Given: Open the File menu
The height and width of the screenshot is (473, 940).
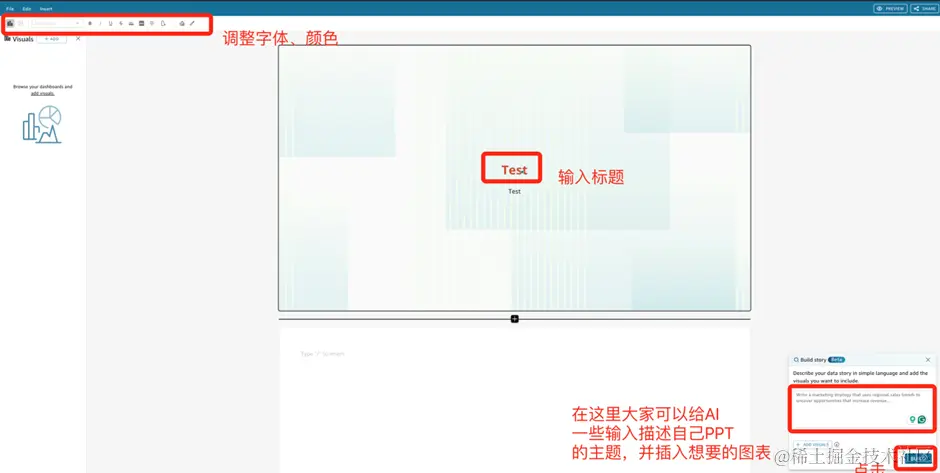Looking at the screenshot, I should 10,9.
